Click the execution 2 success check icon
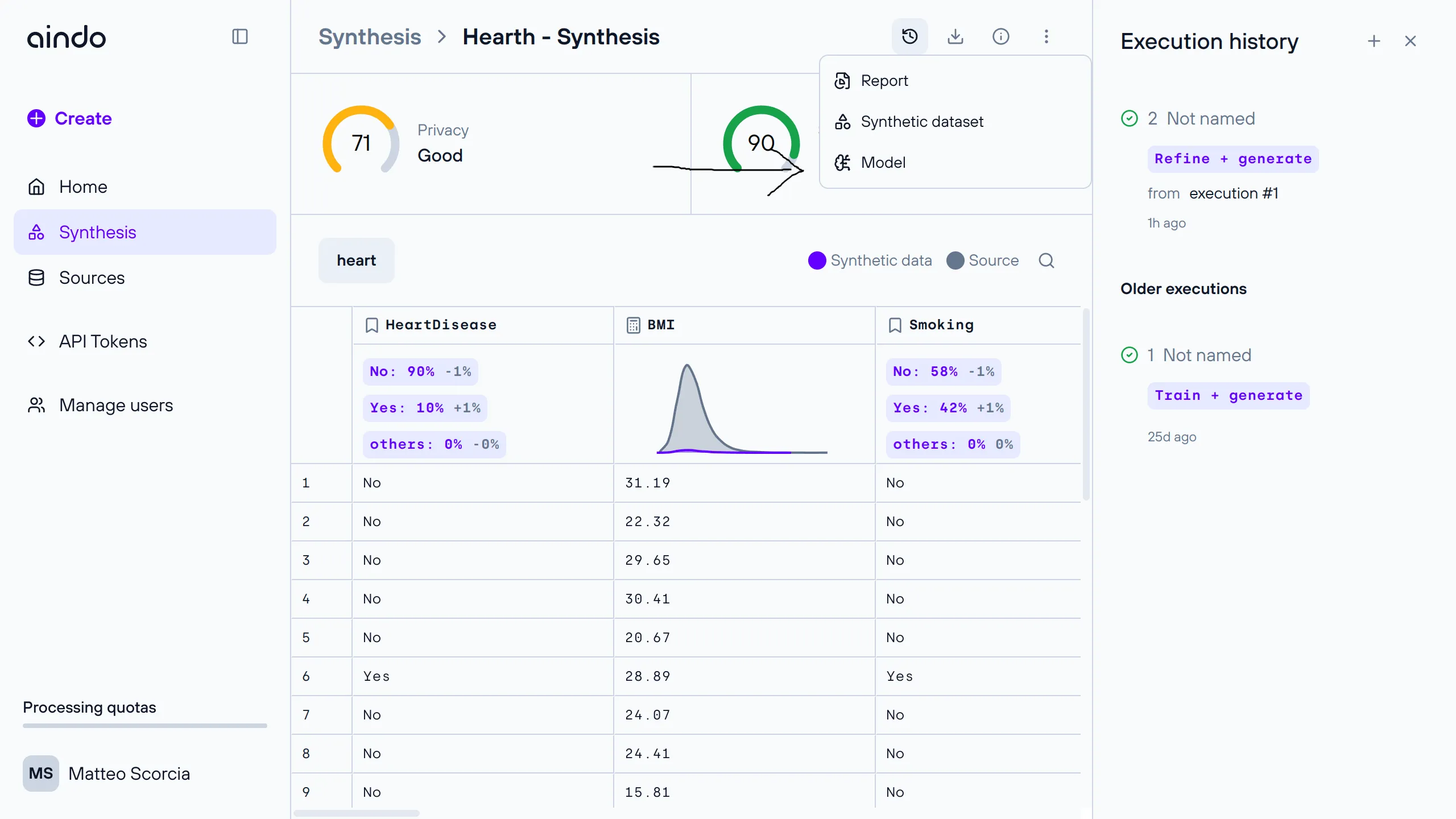 [x=1130, y=118]
